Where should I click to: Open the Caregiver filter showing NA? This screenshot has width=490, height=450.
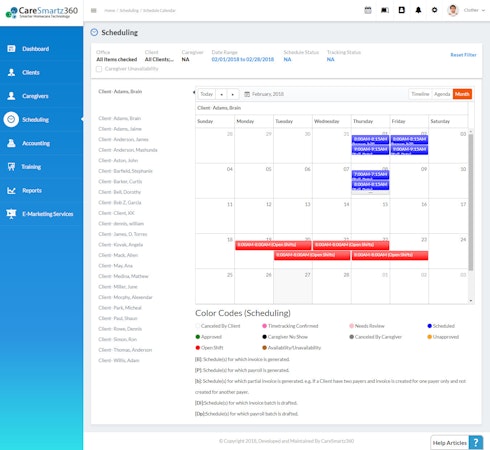185,59
